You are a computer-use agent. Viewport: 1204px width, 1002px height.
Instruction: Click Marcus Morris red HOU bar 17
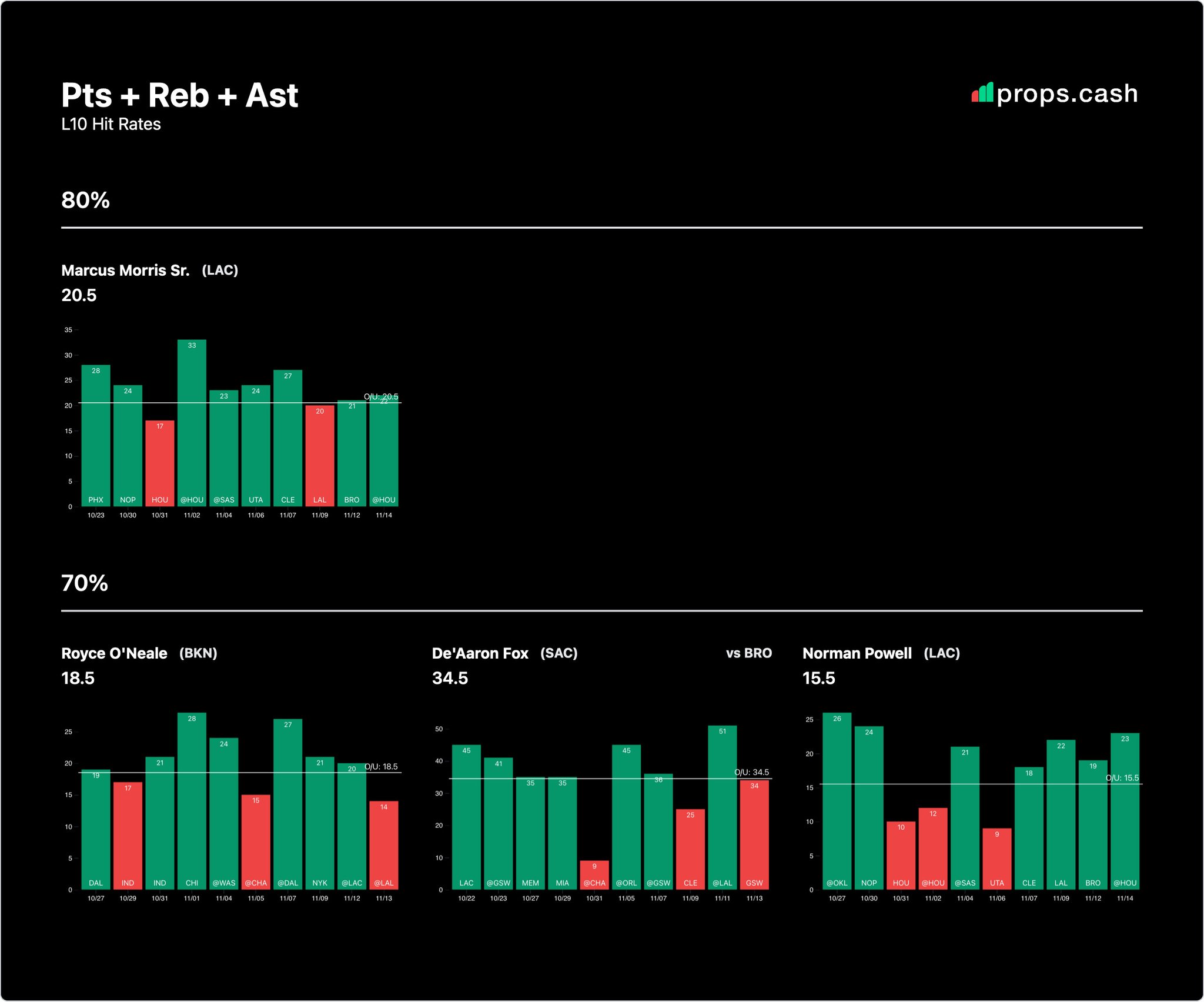[160, 463]
